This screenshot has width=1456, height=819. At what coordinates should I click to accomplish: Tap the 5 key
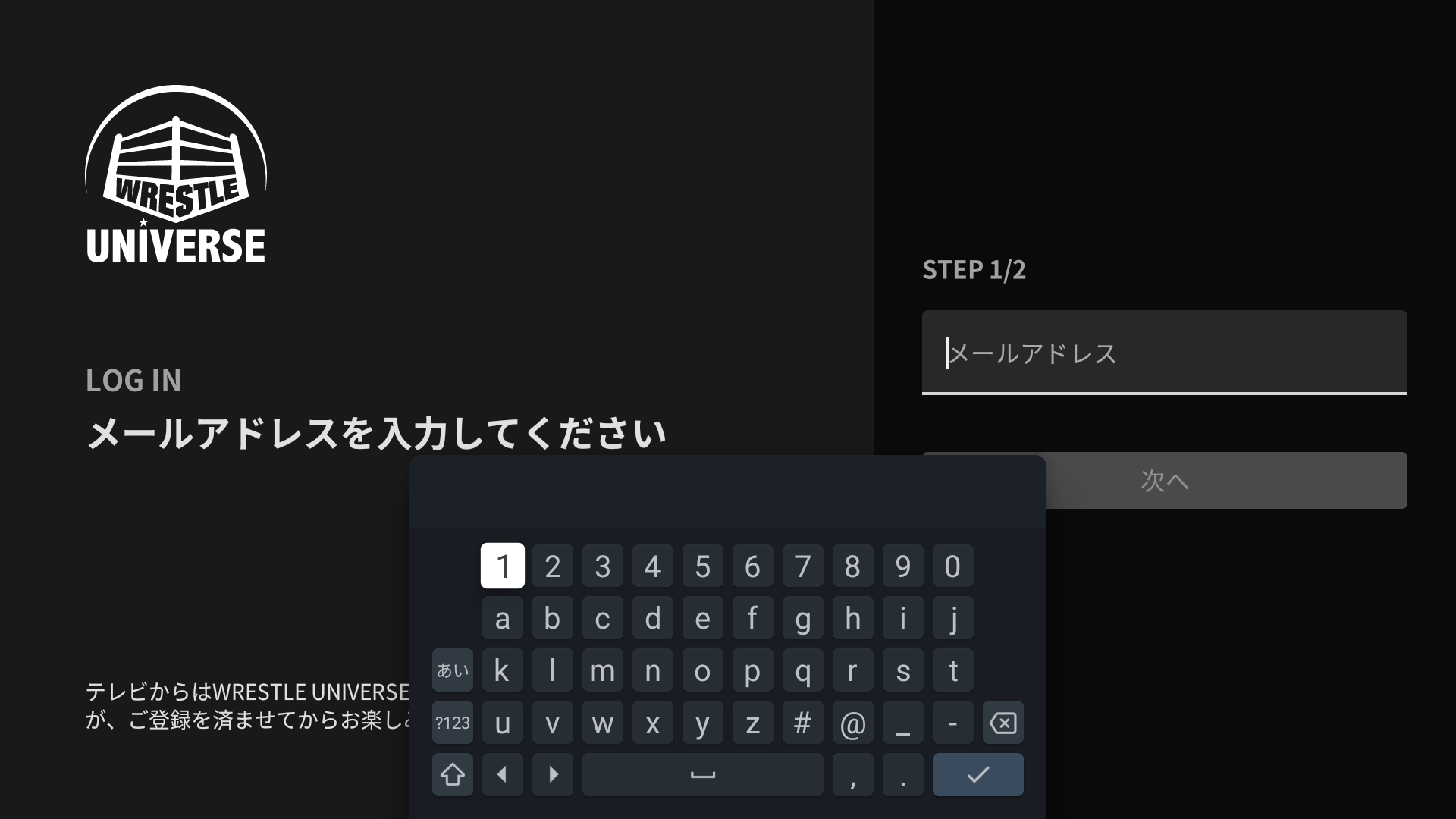pyautogui.click(x=702, y=566)
